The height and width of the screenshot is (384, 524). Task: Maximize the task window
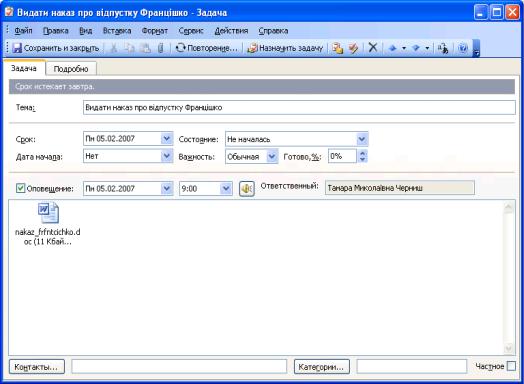click(497, 12)
